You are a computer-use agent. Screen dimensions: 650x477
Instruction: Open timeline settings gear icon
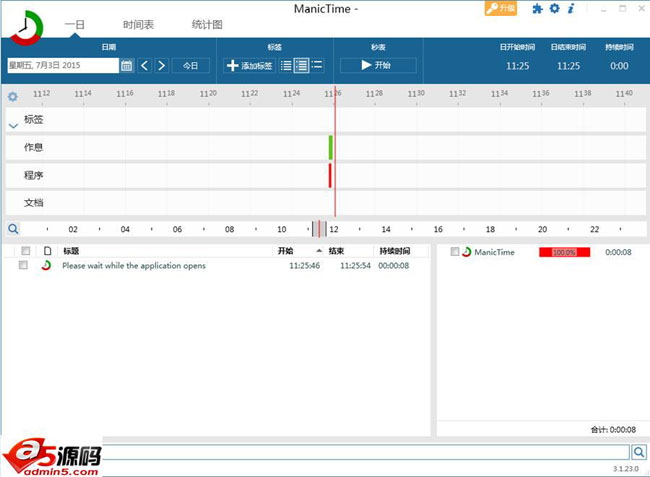coord(13,97)
